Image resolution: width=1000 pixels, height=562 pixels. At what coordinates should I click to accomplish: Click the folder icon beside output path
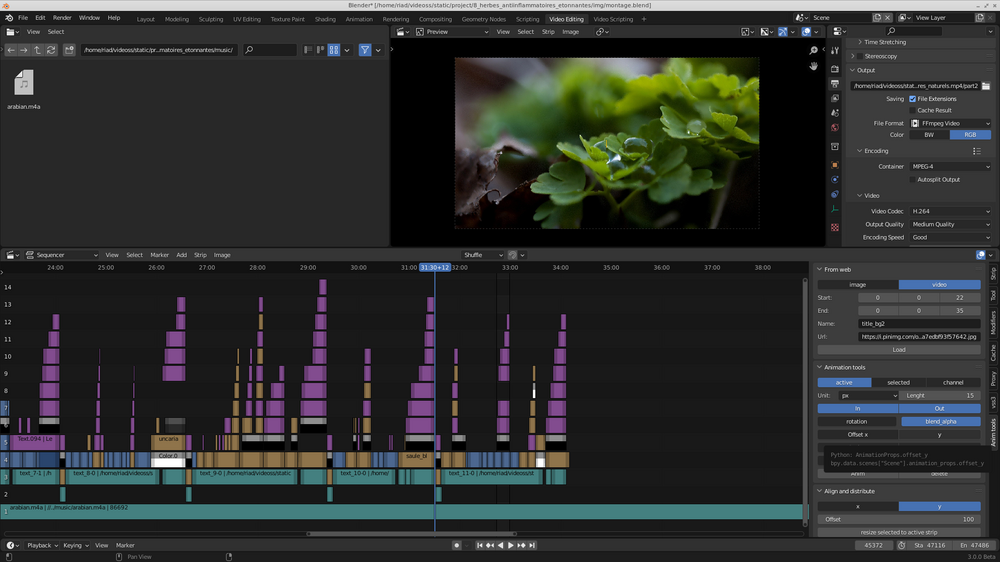pyautogui.click(x=986, y=86)
